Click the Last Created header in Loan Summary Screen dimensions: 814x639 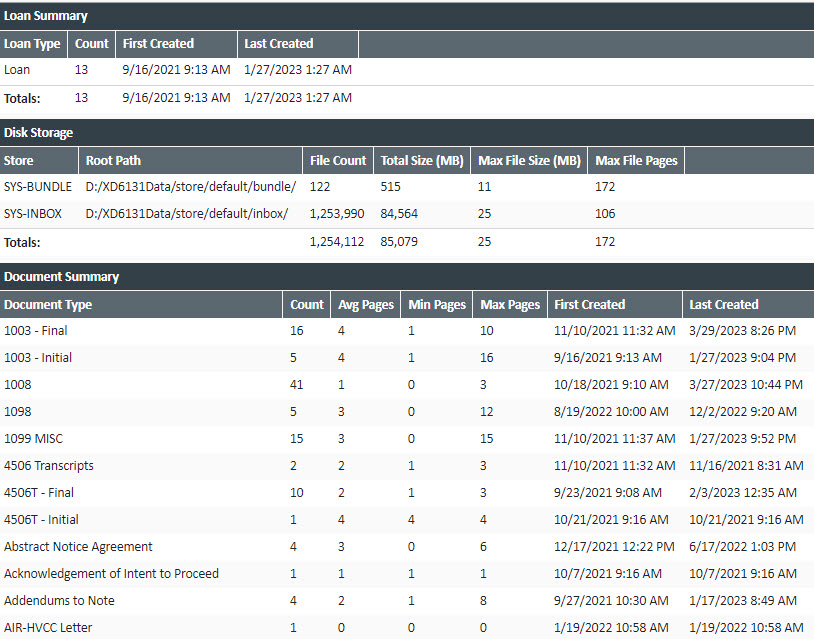click(277, 44)
